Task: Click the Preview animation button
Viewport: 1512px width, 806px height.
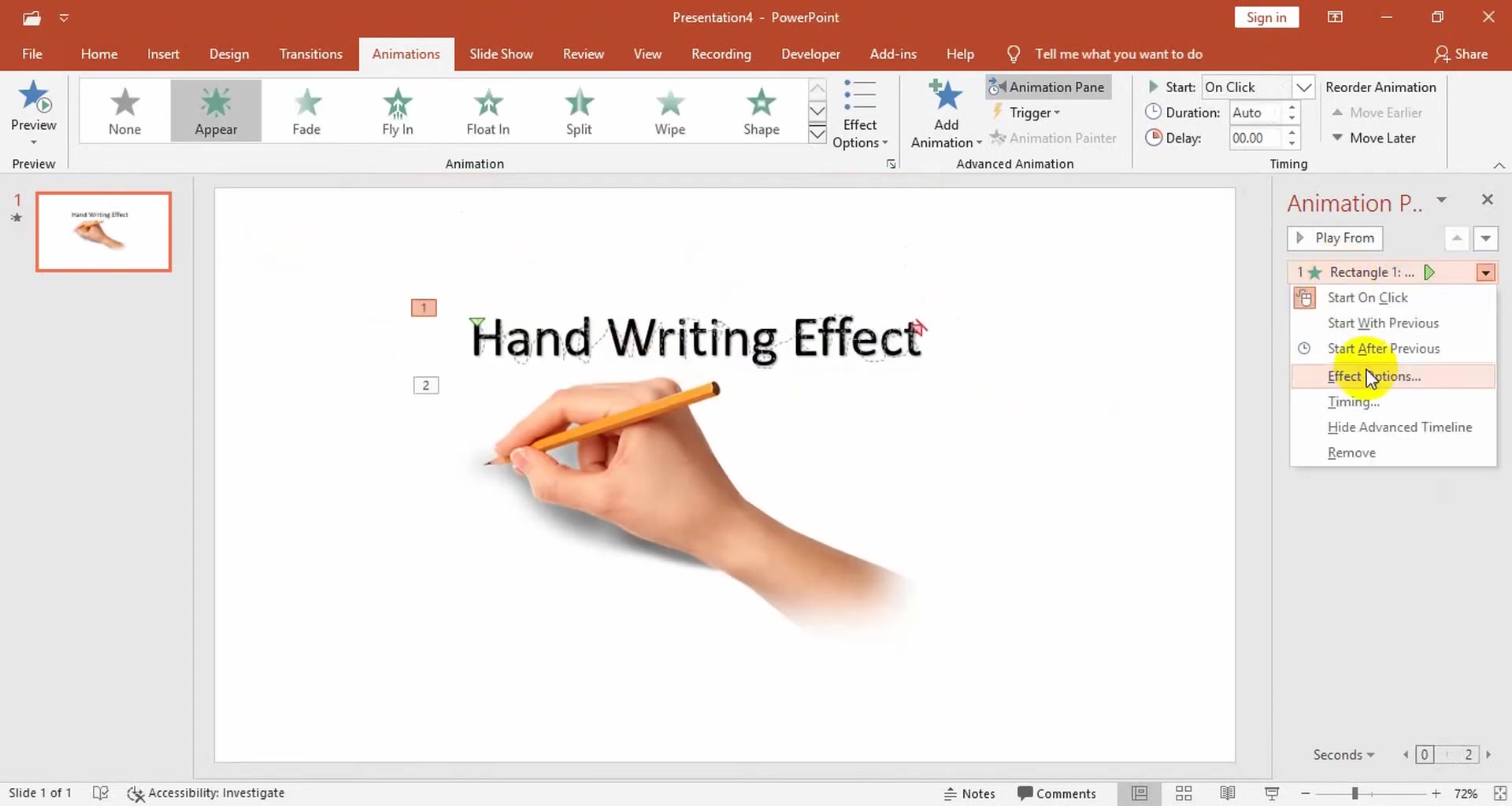Action: click(33, 110)
